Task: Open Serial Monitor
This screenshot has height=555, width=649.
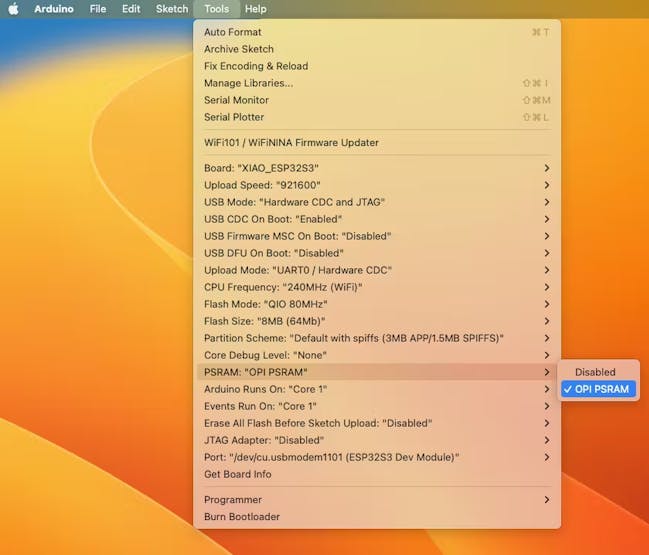Action: click(236, 100)
